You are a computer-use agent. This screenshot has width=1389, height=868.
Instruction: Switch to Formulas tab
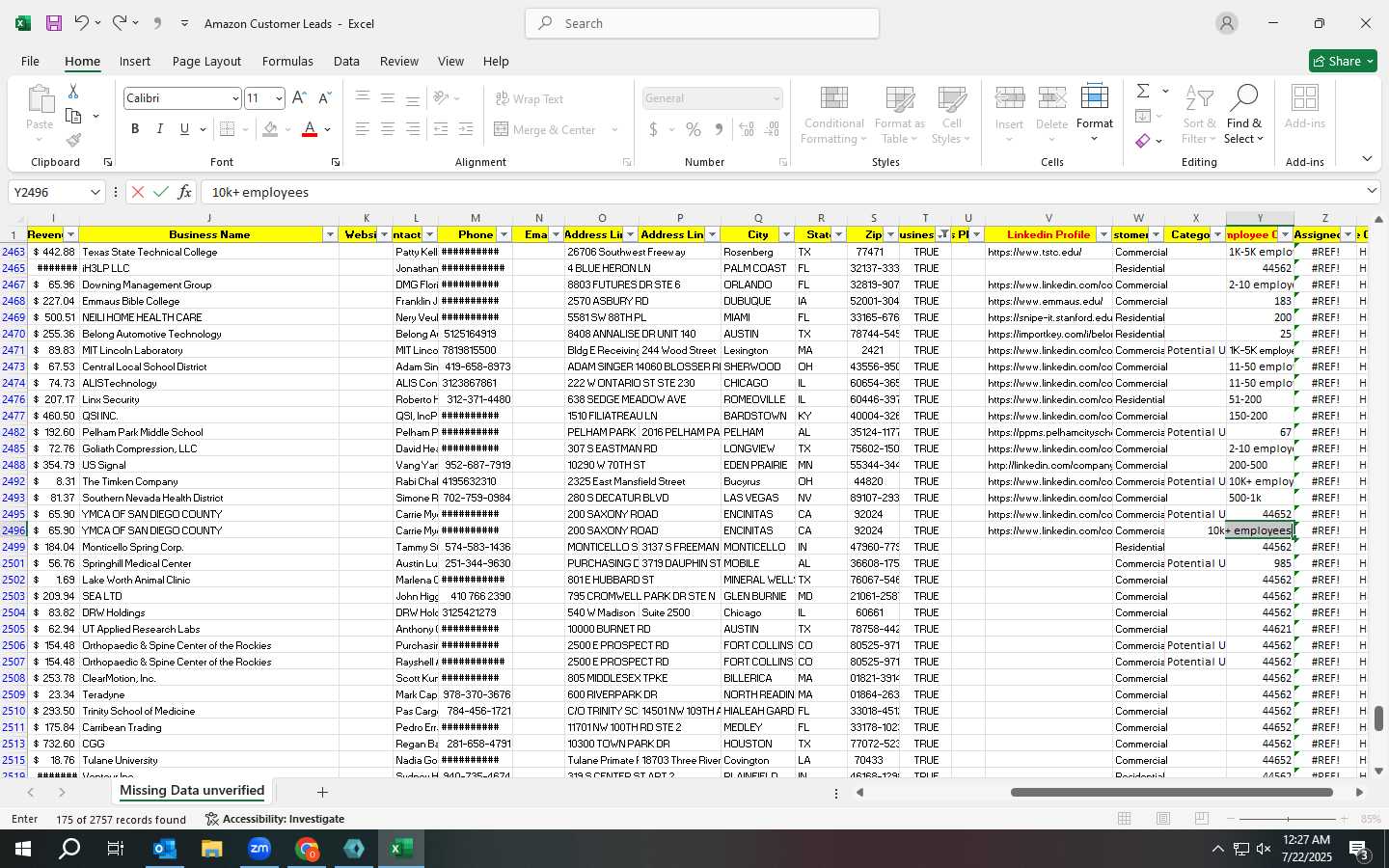pyautogui.click(x=287, y=61)
